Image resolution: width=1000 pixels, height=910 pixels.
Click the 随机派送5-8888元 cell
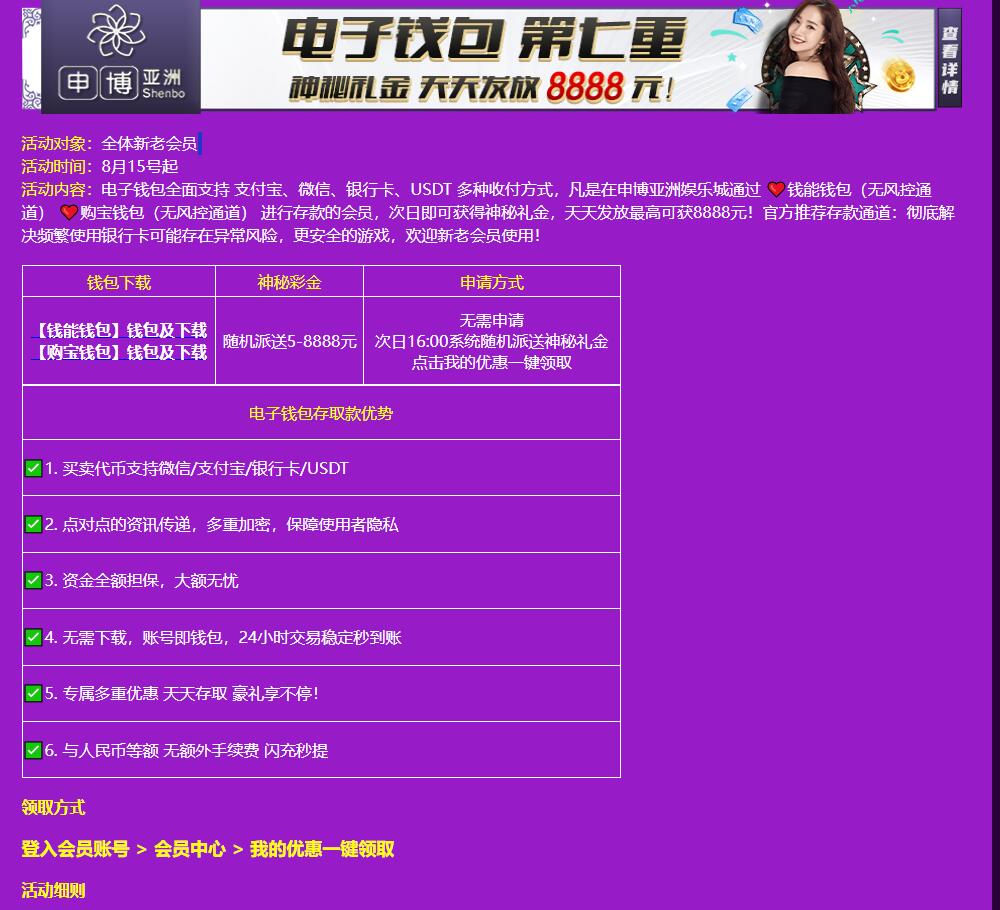[x=289, y=341]
